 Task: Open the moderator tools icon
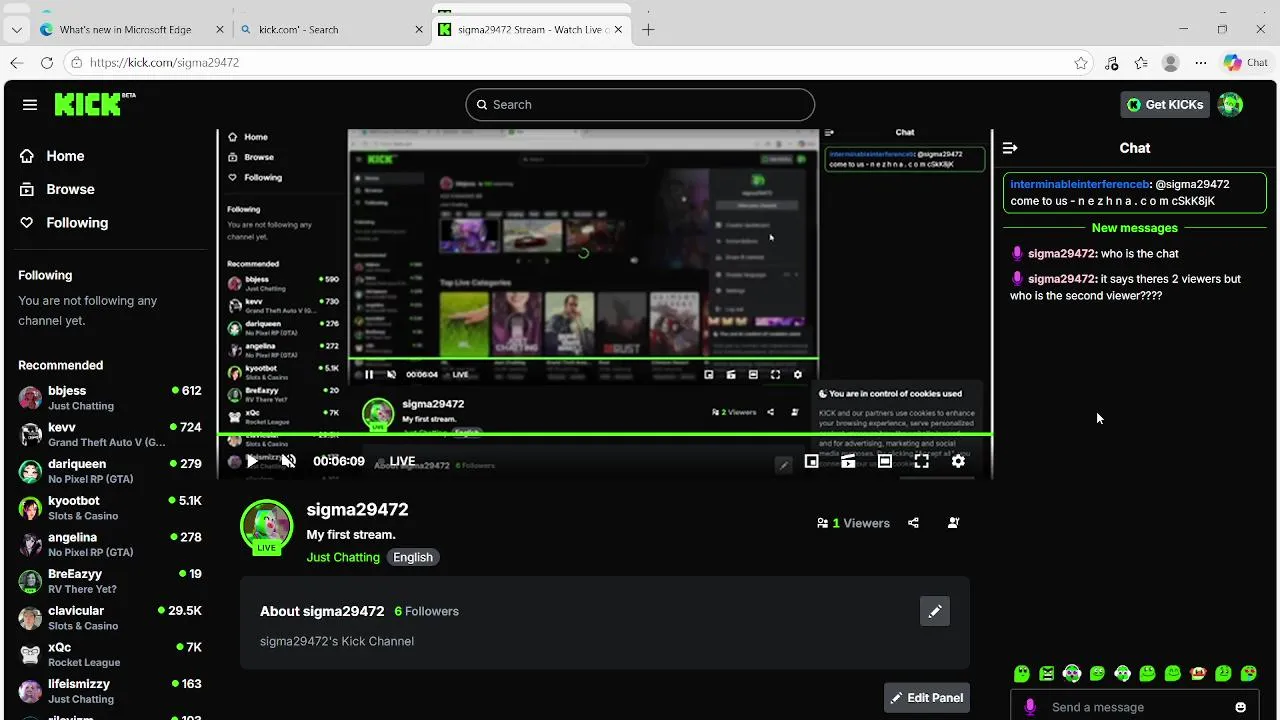click(953, 523)
